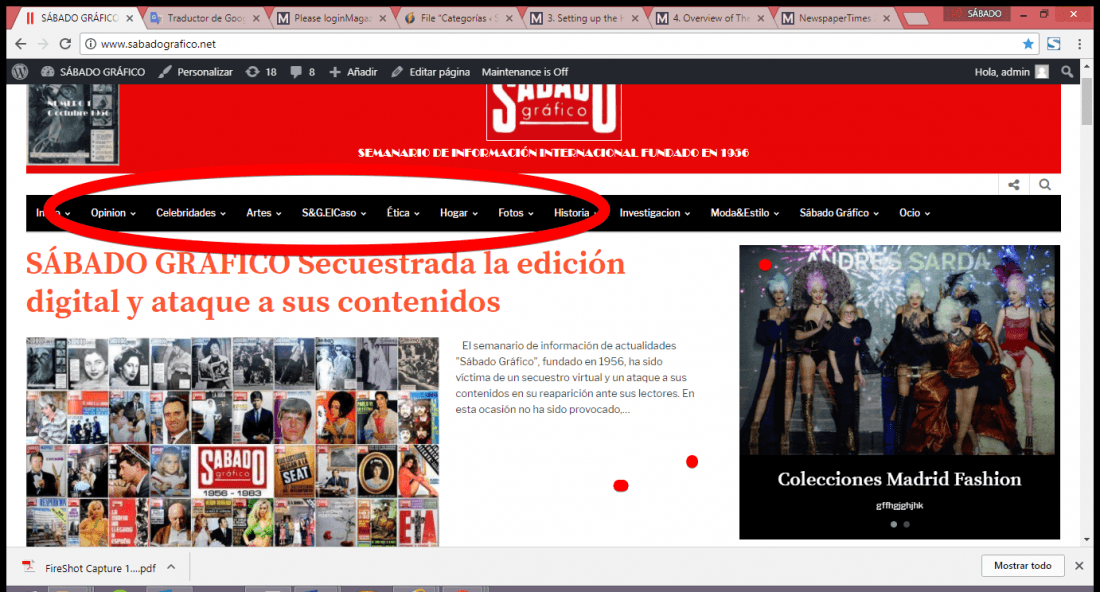Select first slider pagination dot
Screen dimensions: 1100x592
[893, 524]
